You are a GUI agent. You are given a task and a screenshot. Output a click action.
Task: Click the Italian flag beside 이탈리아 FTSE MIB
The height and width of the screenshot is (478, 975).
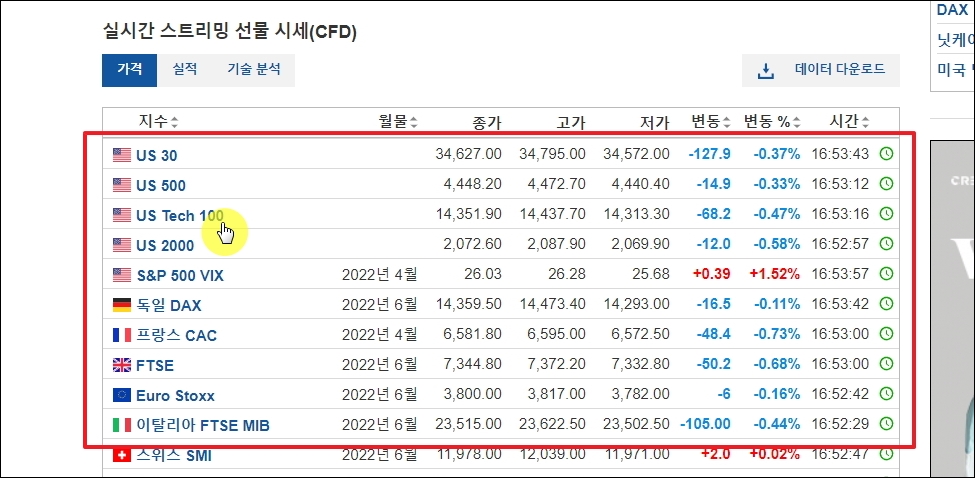[122, 425]
